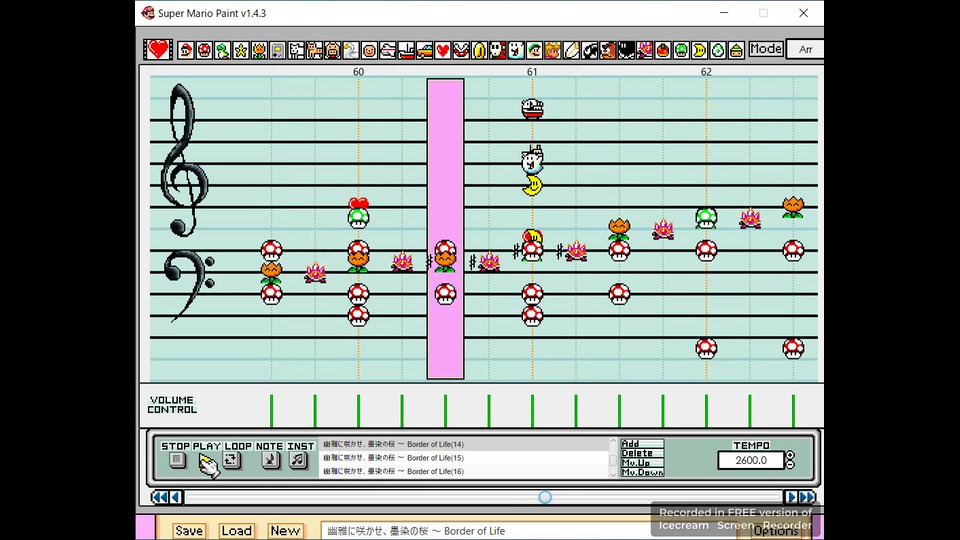Select the Car instrument icon

(424, 50)
